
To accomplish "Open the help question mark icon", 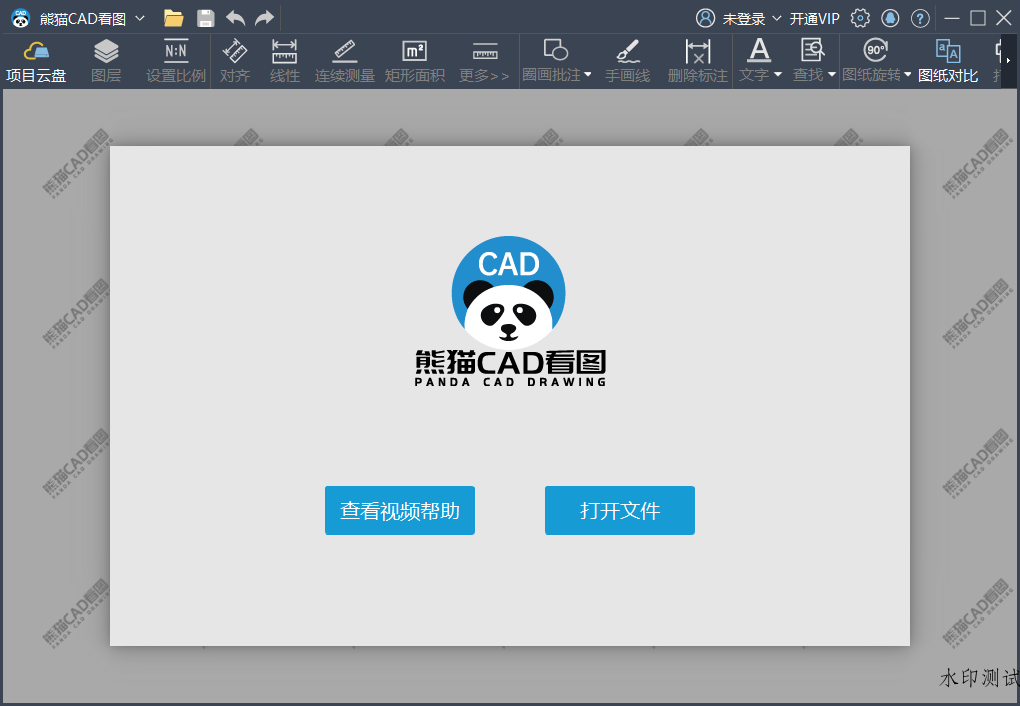I will point(920,18).
